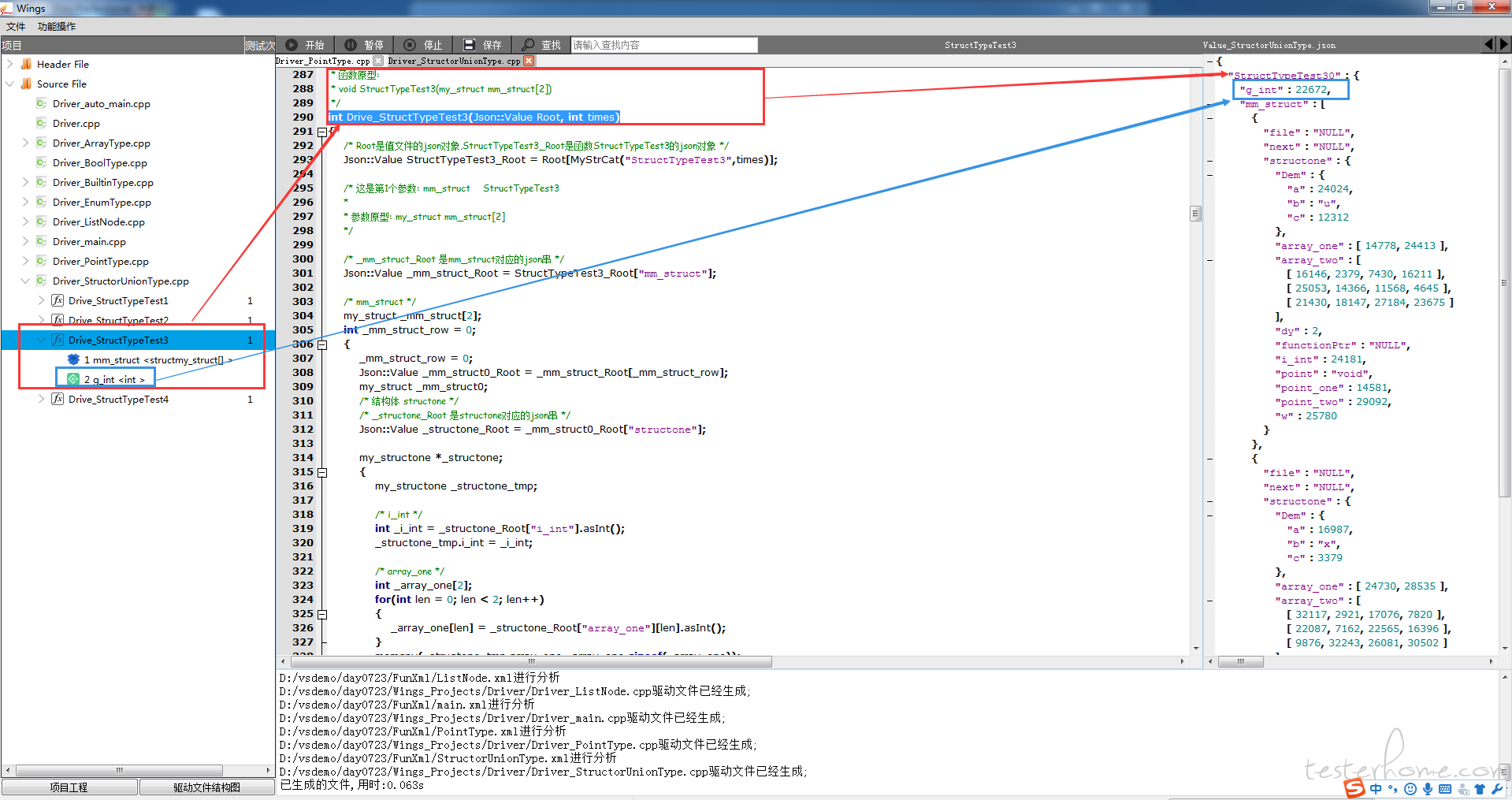Select Driver_auto_main.cpp in tree
Viewport: 1512px width, 800px height.
coord(102,103)
